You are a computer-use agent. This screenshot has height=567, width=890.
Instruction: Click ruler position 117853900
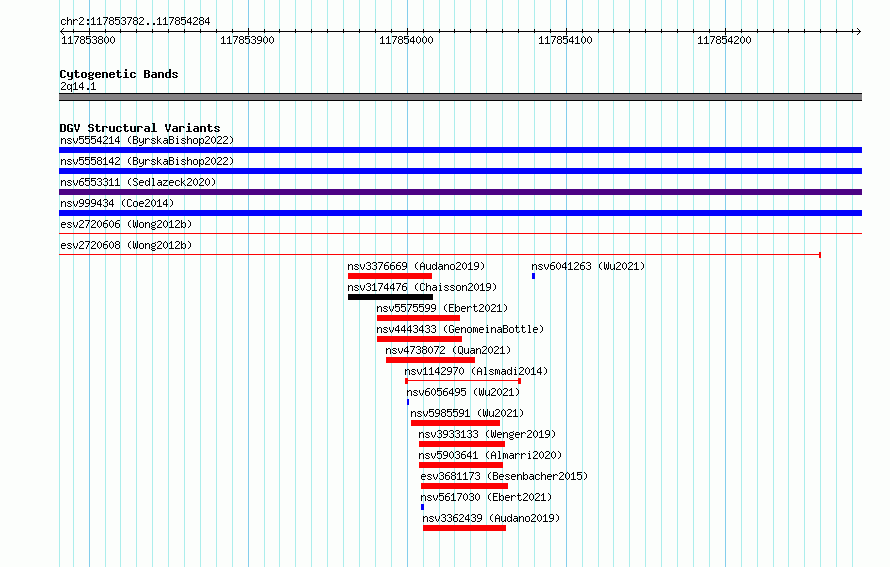tap(247, 40)
